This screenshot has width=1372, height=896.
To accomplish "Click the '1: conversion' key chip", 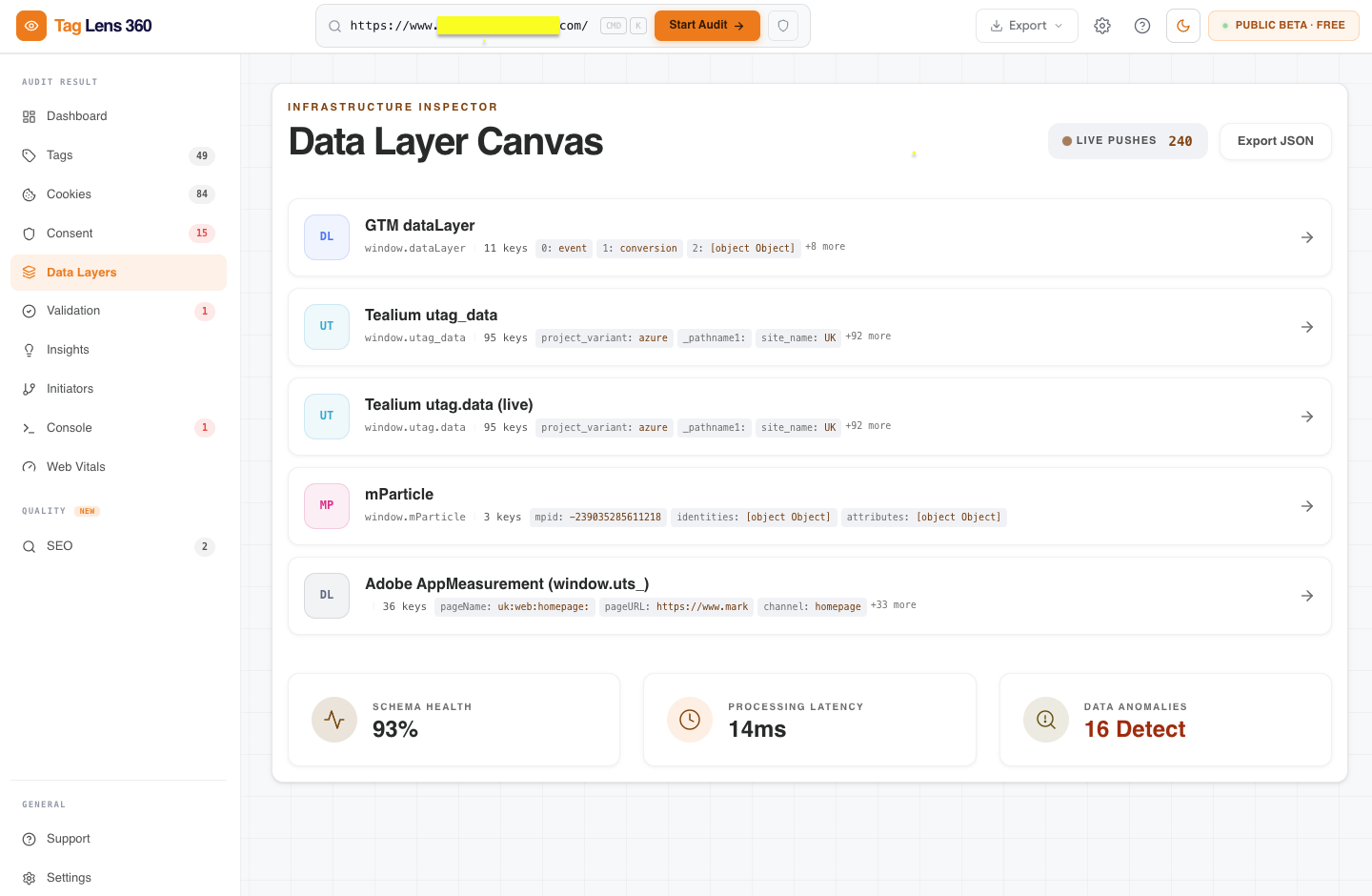I will pyautogui.click(x=639, y=248).
